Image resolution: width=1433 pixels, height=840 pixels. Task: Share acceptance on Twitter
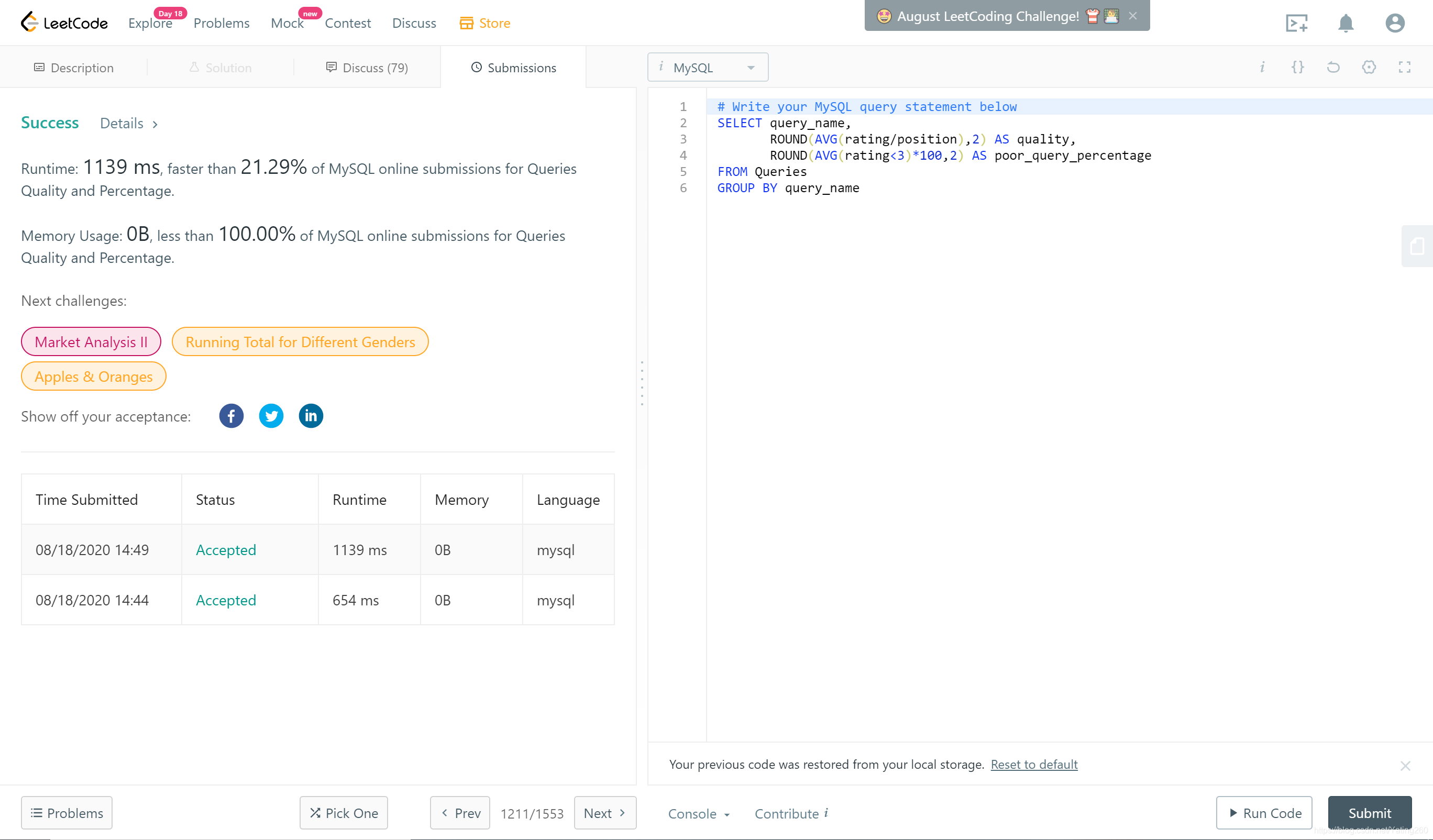271,416
